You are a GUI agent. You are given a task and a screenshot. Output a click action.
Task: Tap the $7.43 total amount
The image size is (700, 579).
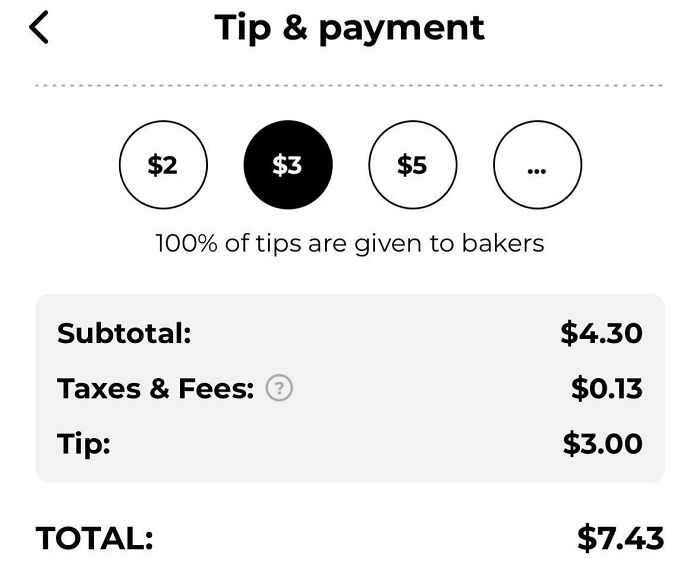(620, 539)
